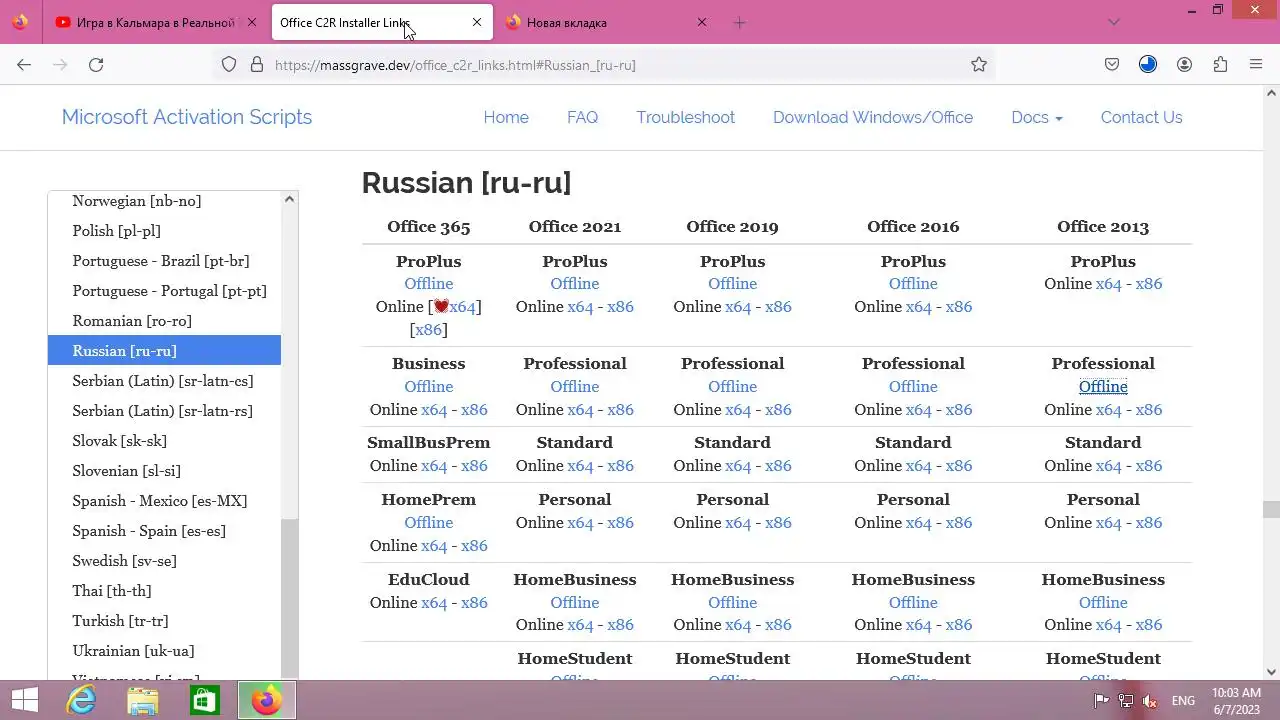The height and width of the screenshot is (720, 1280).
Task: Select Slovak [sk-sk] in sidebar
Action: pos(120,441)
